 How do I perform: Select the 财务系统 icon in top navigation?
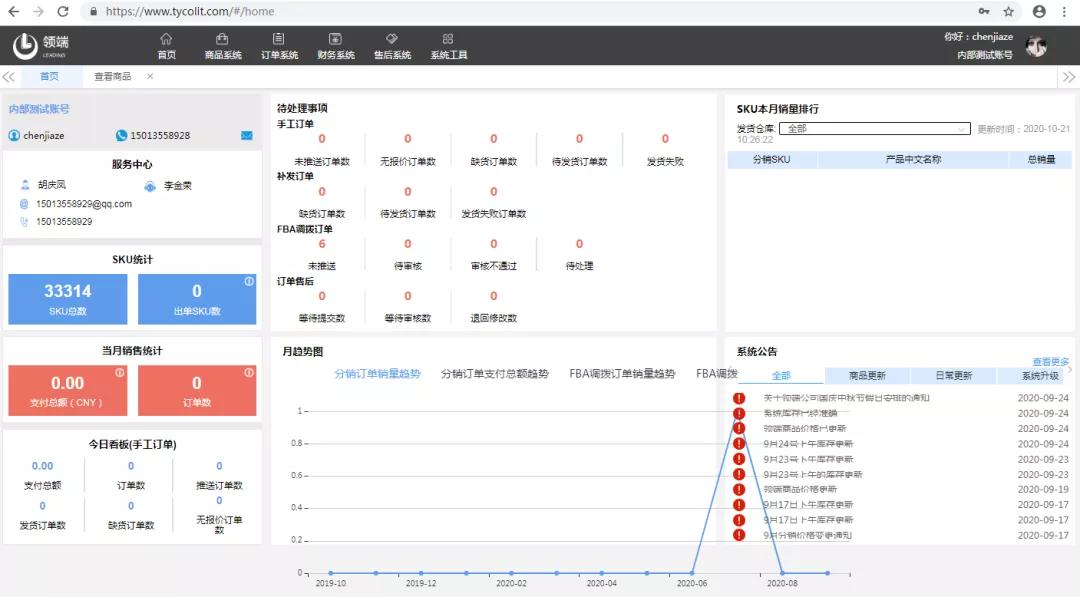tap(335, 41)
